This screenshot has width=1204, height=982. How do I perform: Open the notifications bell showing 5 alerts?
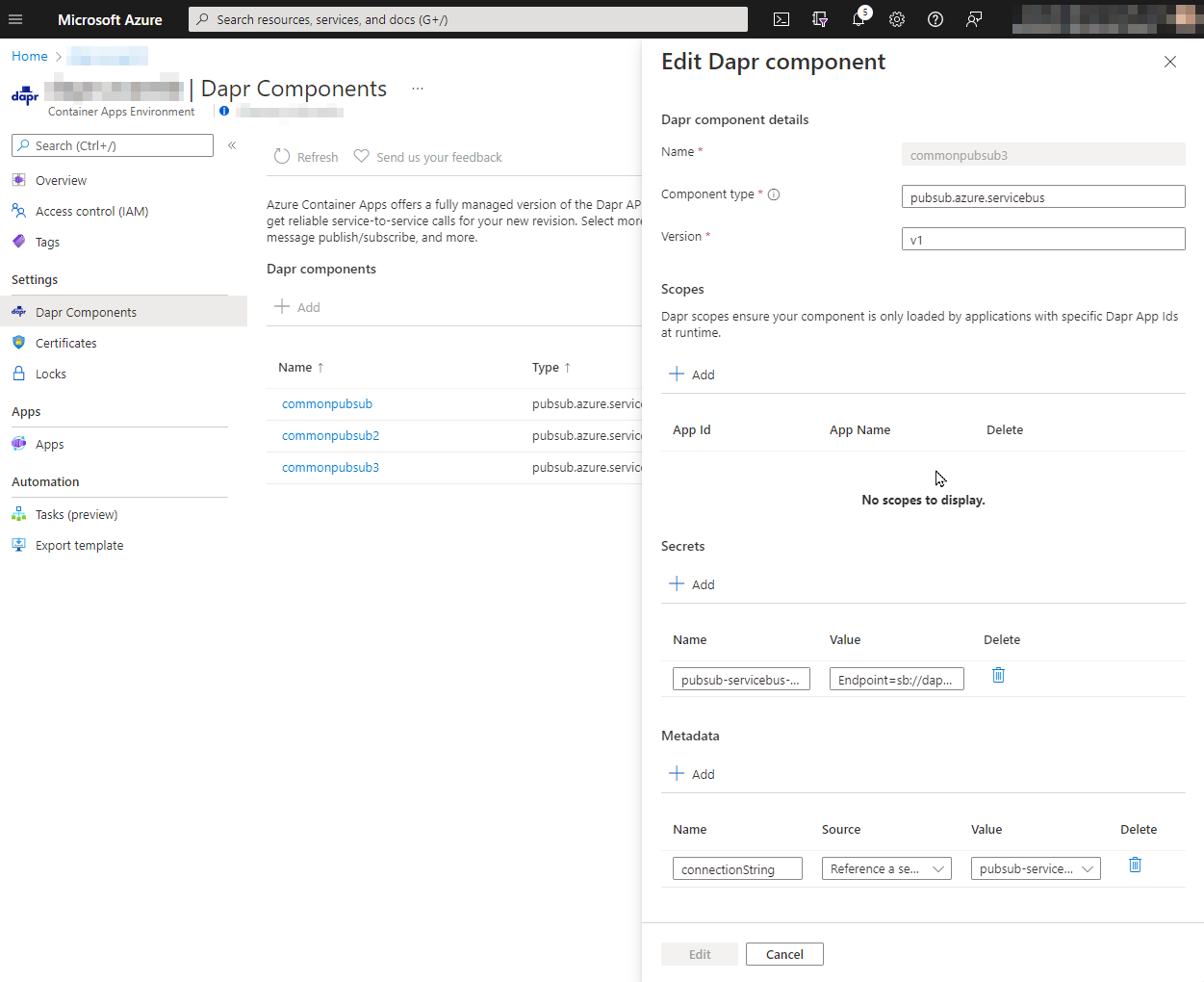[858, 19]
